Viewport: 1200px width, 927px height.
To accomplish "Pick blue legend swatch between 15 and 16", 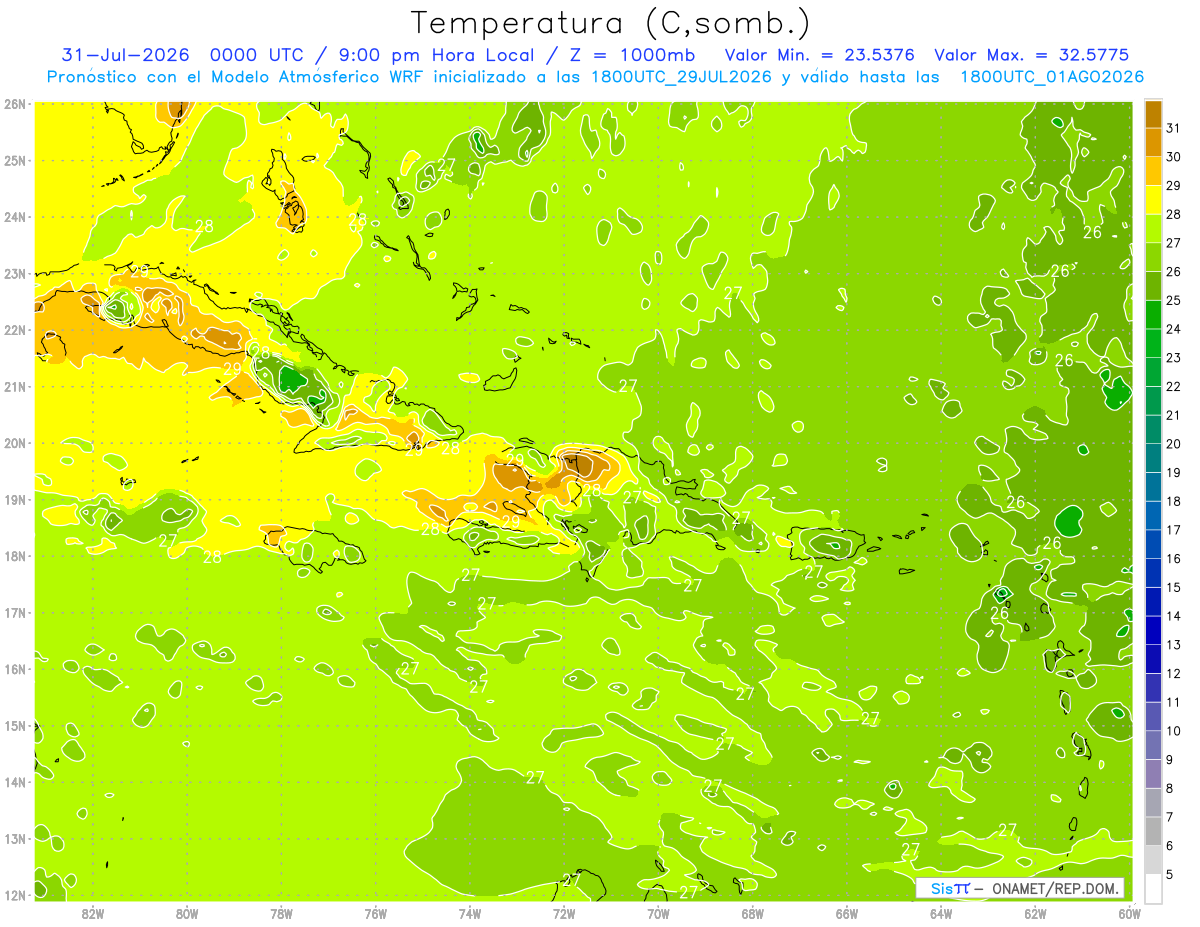I will (1153, 573).
